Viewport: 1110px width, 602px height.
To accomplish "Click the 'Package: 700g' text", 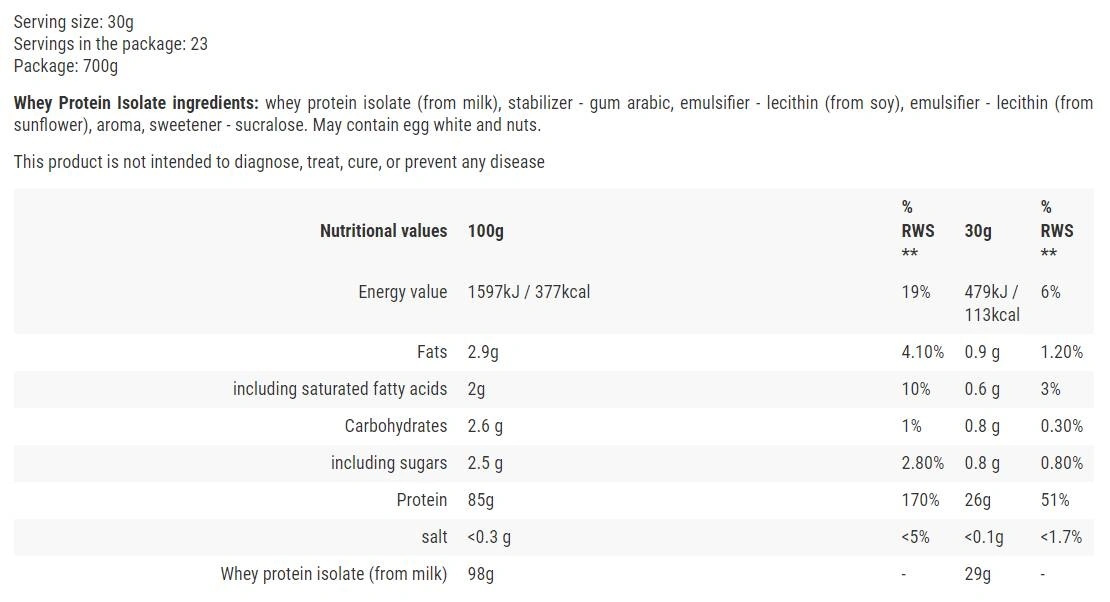I will (66, 66).
